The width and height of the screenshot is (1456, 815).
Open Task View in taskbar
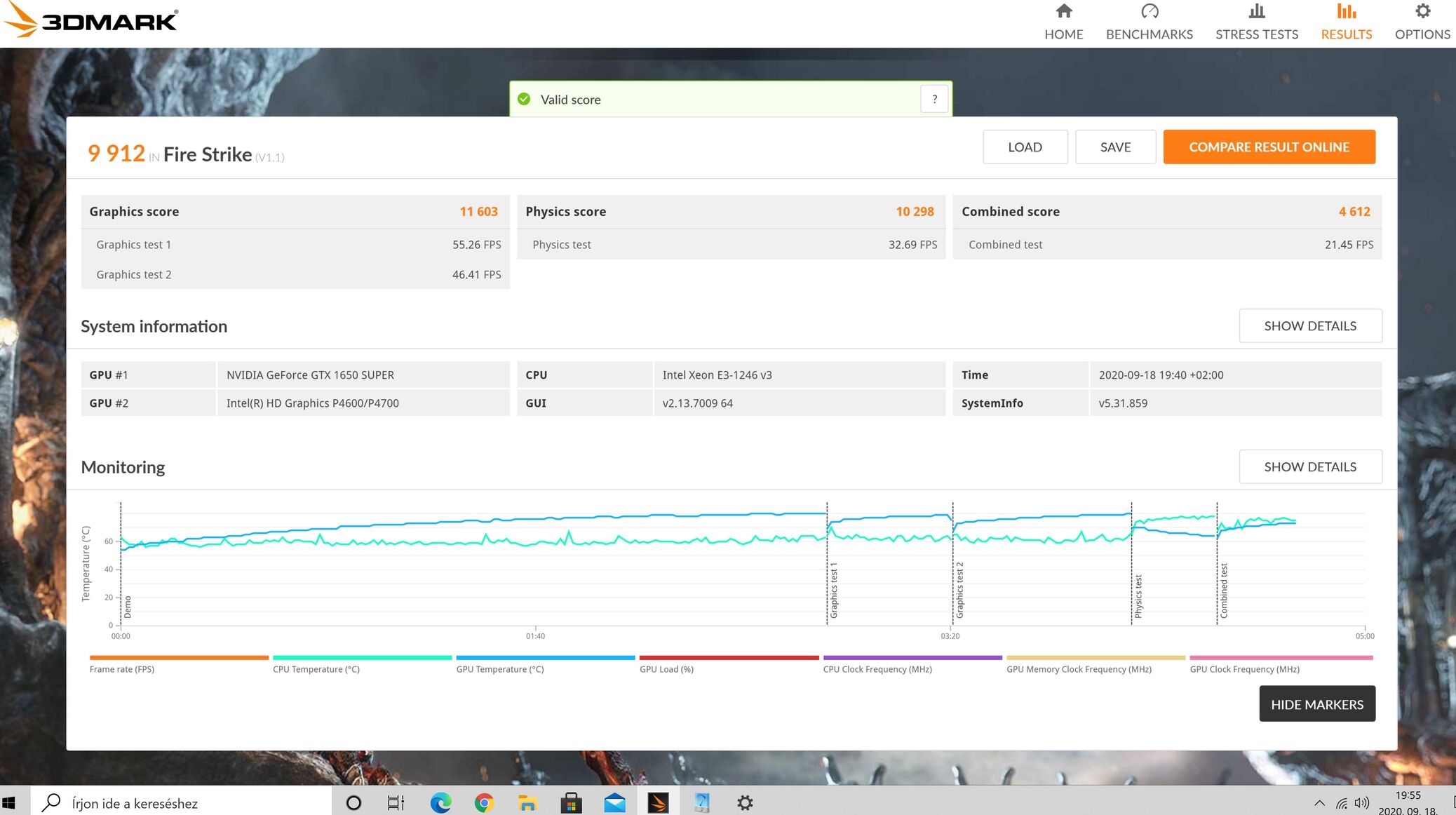396,803
